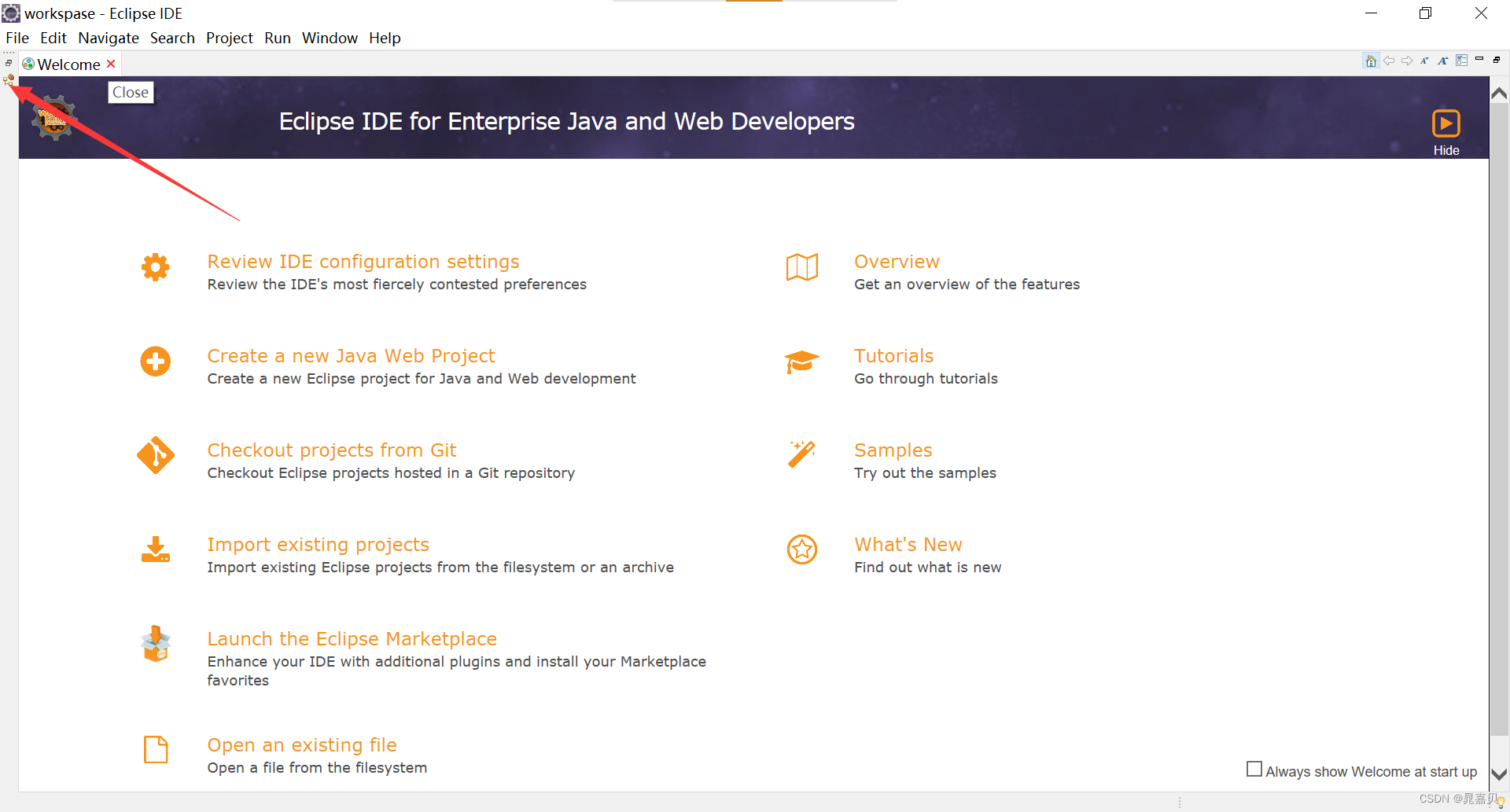Click the back navigation arrow in Welcome toolbar
The image size is (1510, 812).
point(1389,61)
